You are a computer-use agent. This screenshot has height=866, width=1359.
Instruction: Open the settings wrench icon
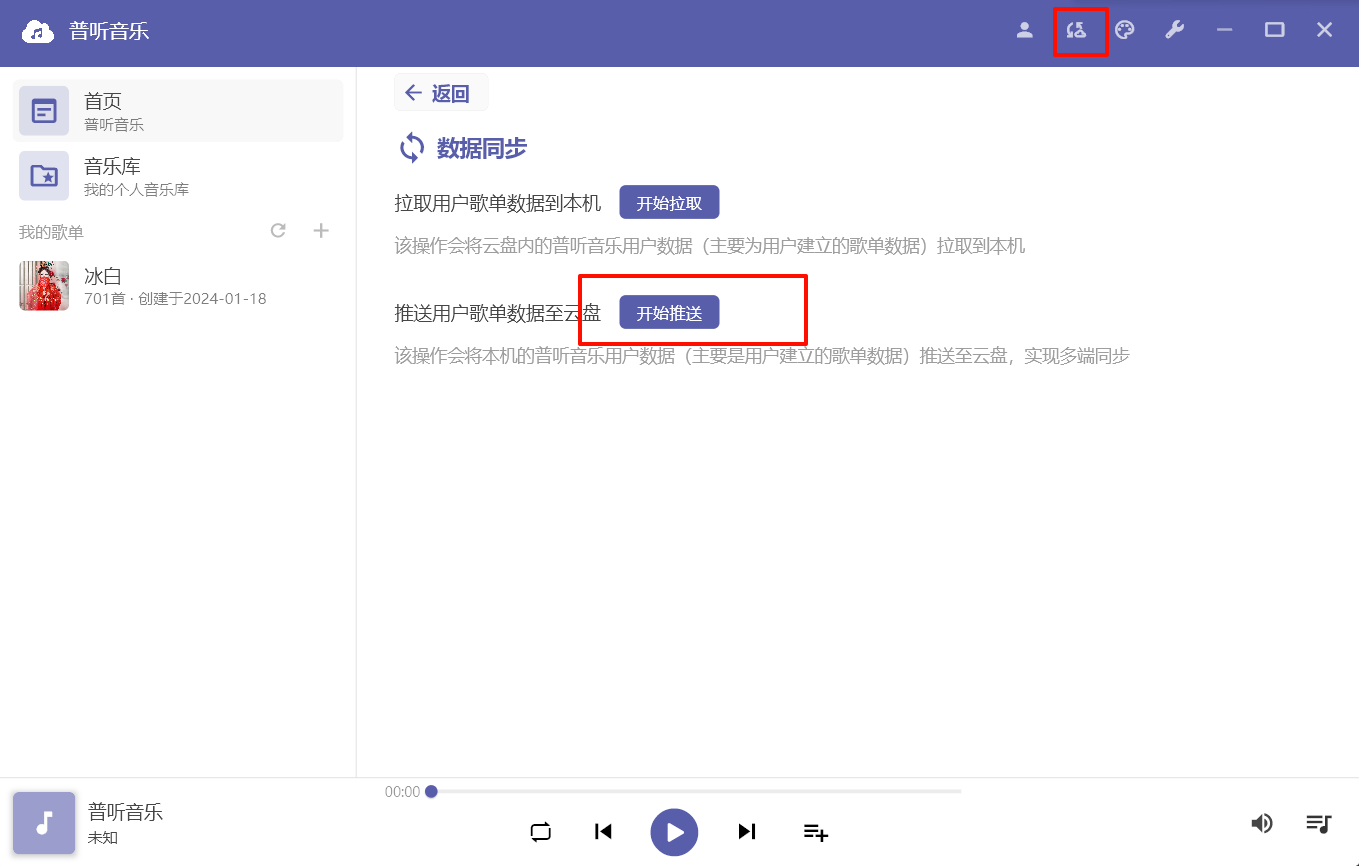pos(1175,30)
